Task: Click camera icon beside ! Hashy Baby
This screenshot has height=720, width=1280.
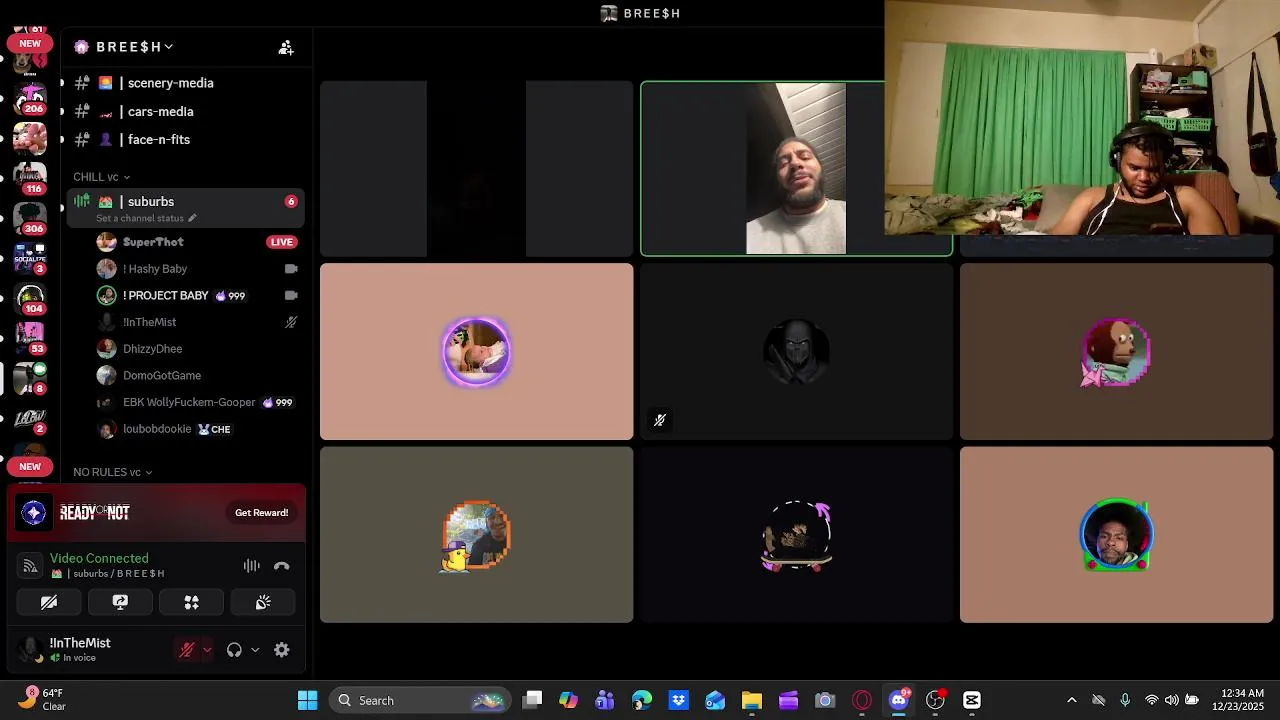Action: click(x=291, y=269)
